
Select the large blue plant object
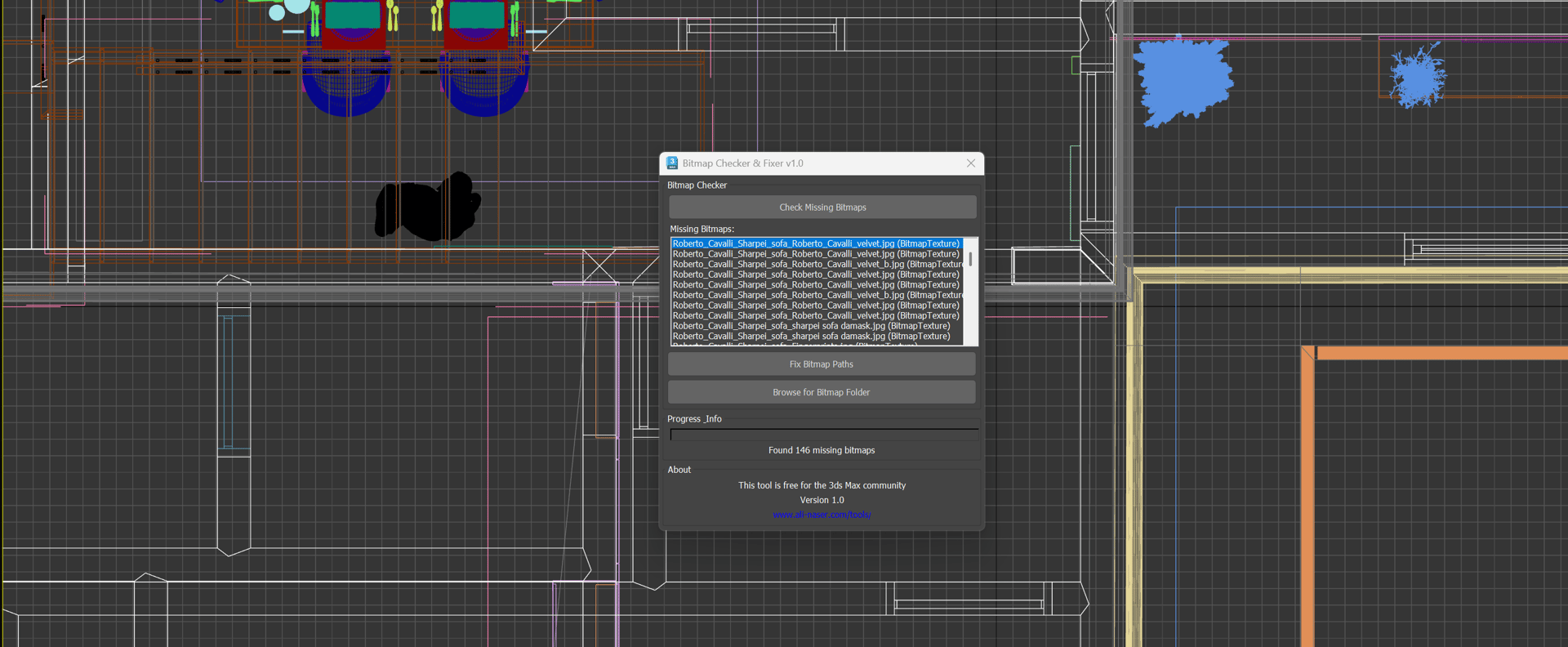[1182, 80]
